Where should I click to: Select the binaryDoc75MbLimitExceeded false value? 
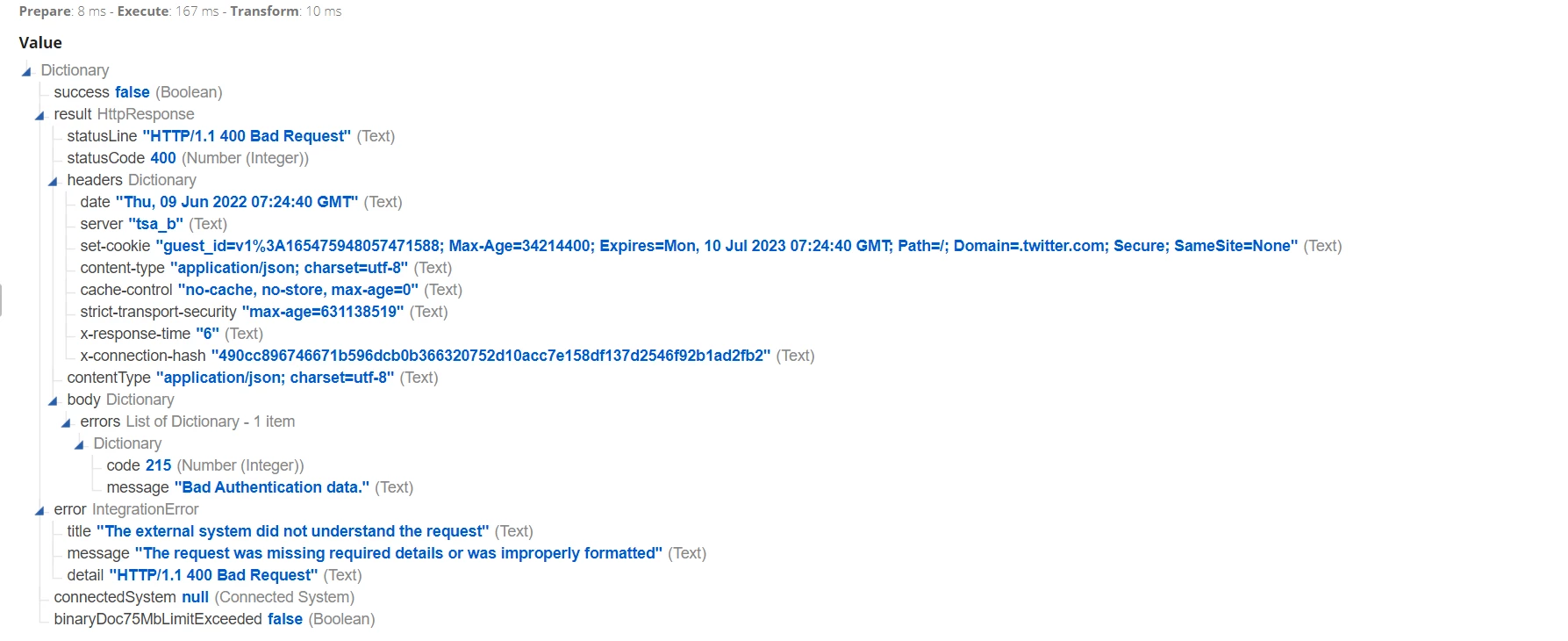[x=285, y=619]
